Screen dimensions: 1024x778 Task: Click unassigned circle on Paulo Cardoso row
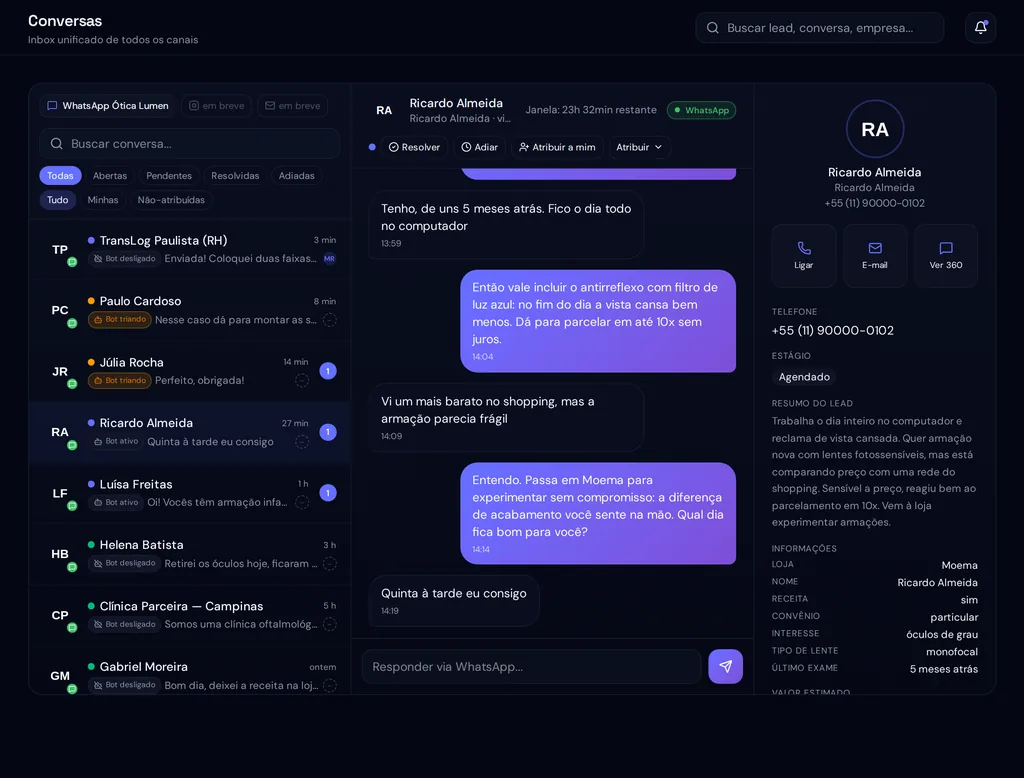[330, 319]
